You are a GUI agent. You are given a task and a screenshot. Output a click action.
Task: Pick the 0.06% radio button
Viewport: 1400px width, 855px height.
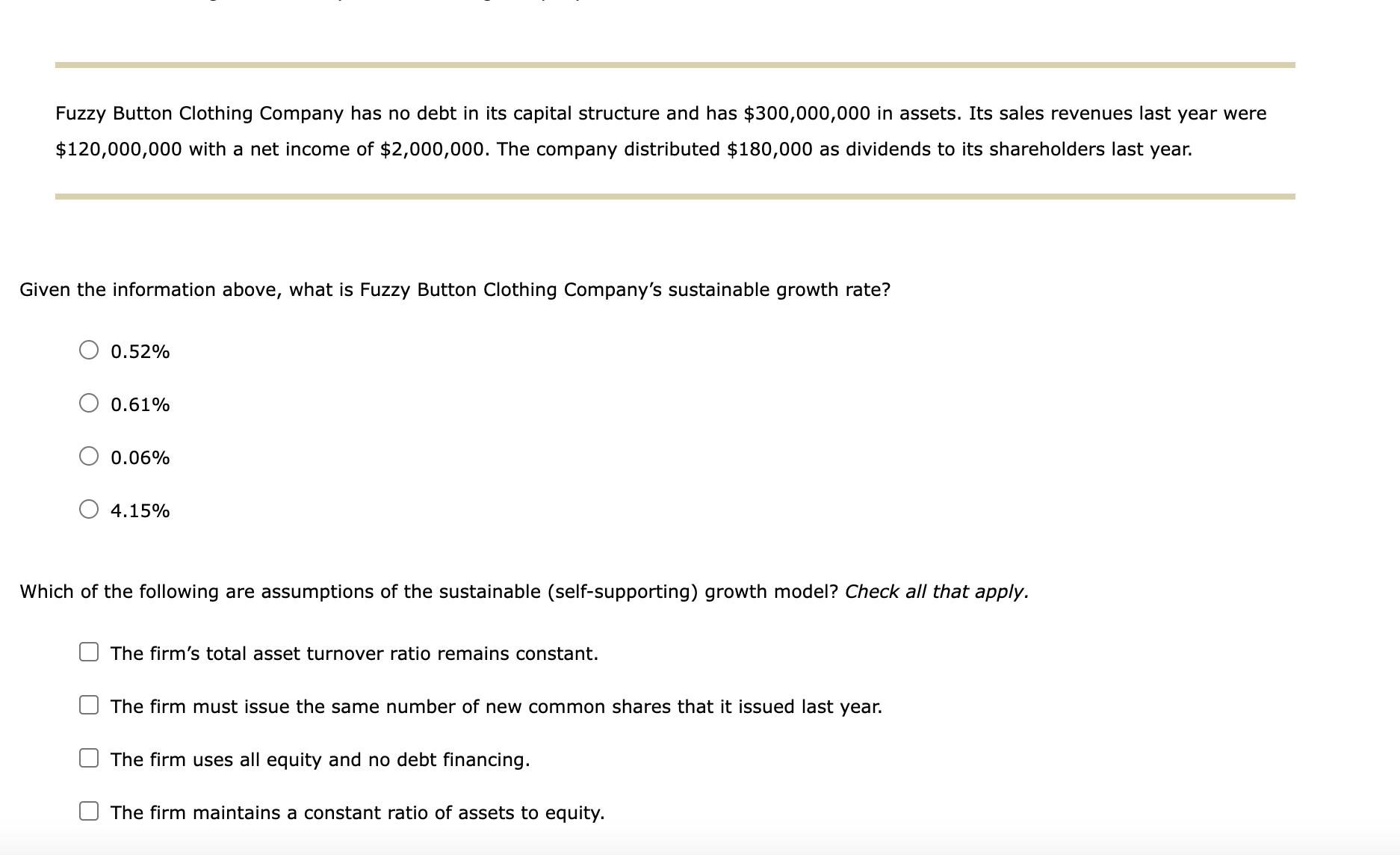(89, 456)
